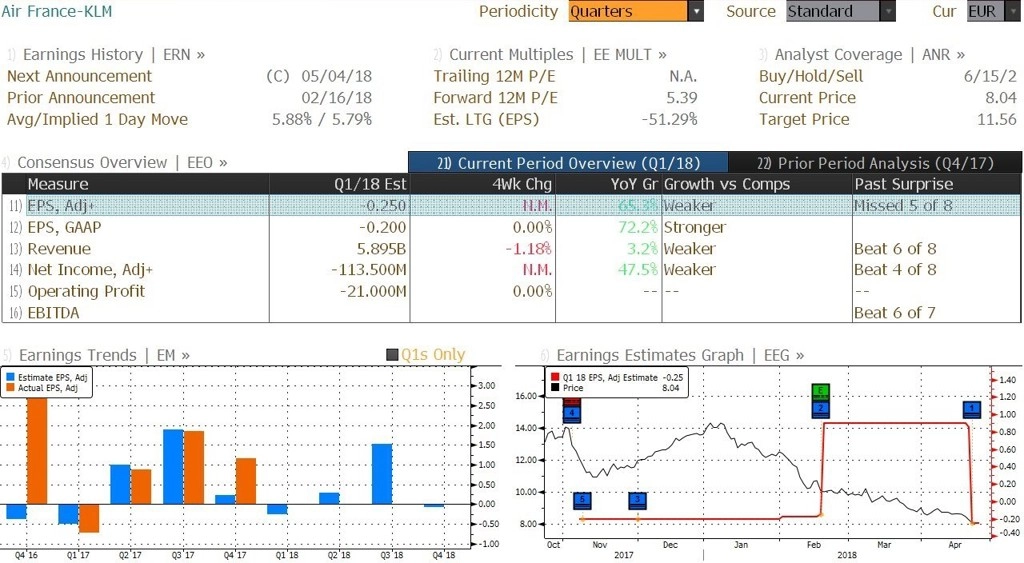This screenshot has width=1024, height=563.
Task: Open Earnings Estimates Graph EEG link
Action: 680,355
